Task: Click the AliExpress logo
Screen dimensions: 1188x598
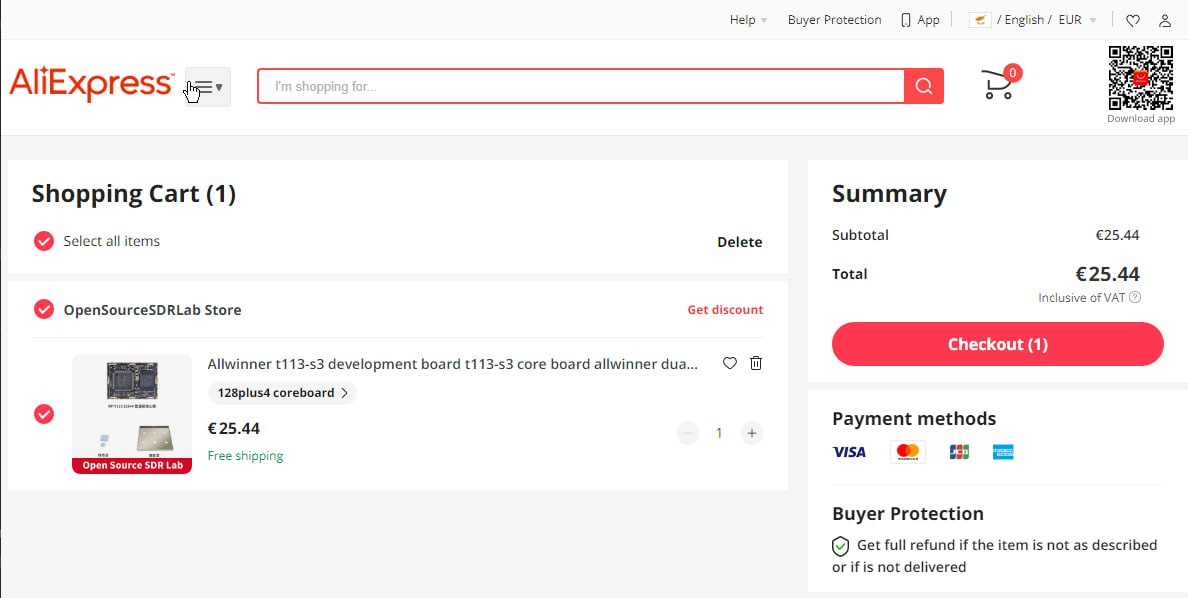Action: (x=91, y=86)
